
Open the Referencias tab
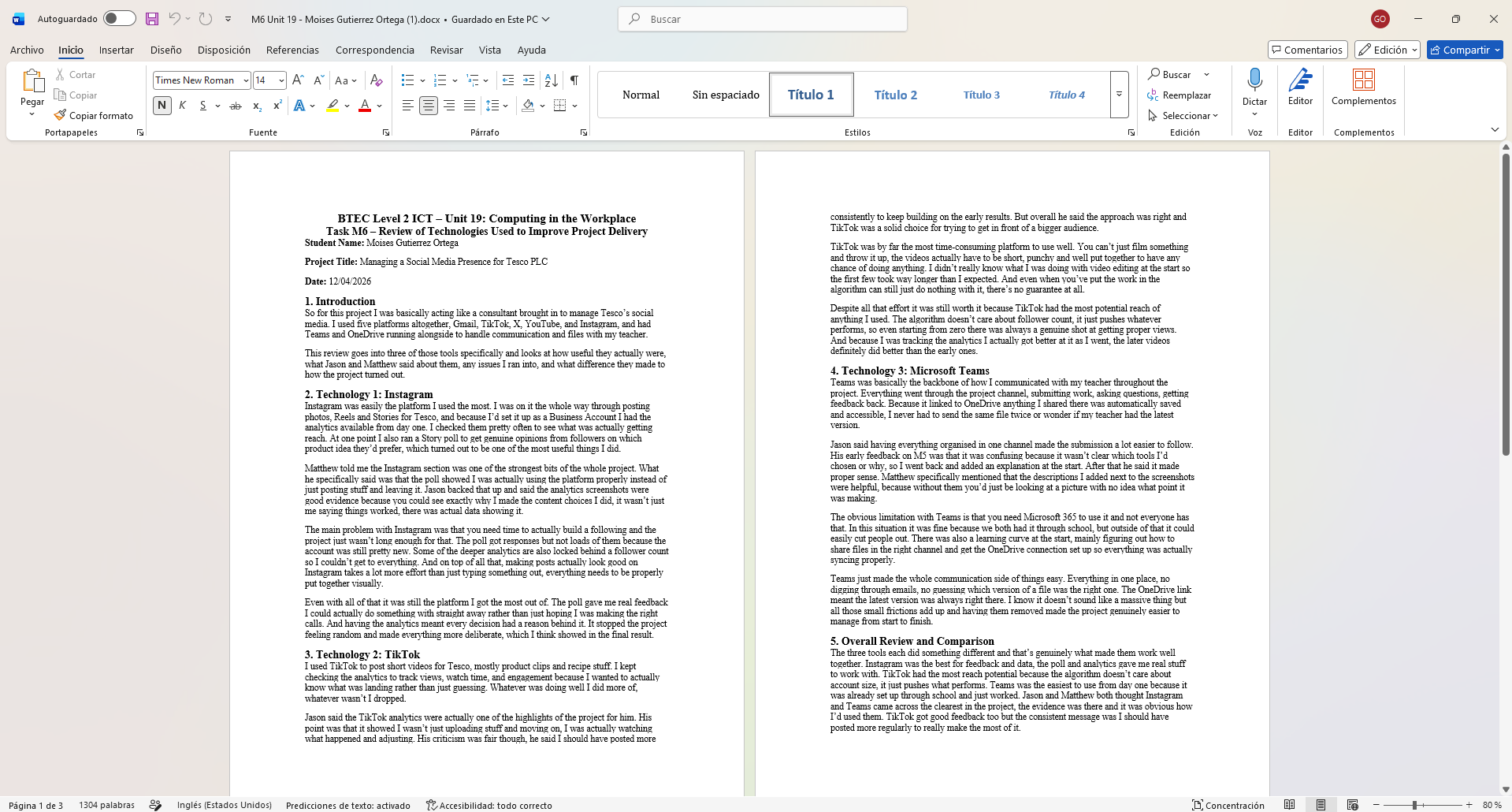tap(292, 50)
